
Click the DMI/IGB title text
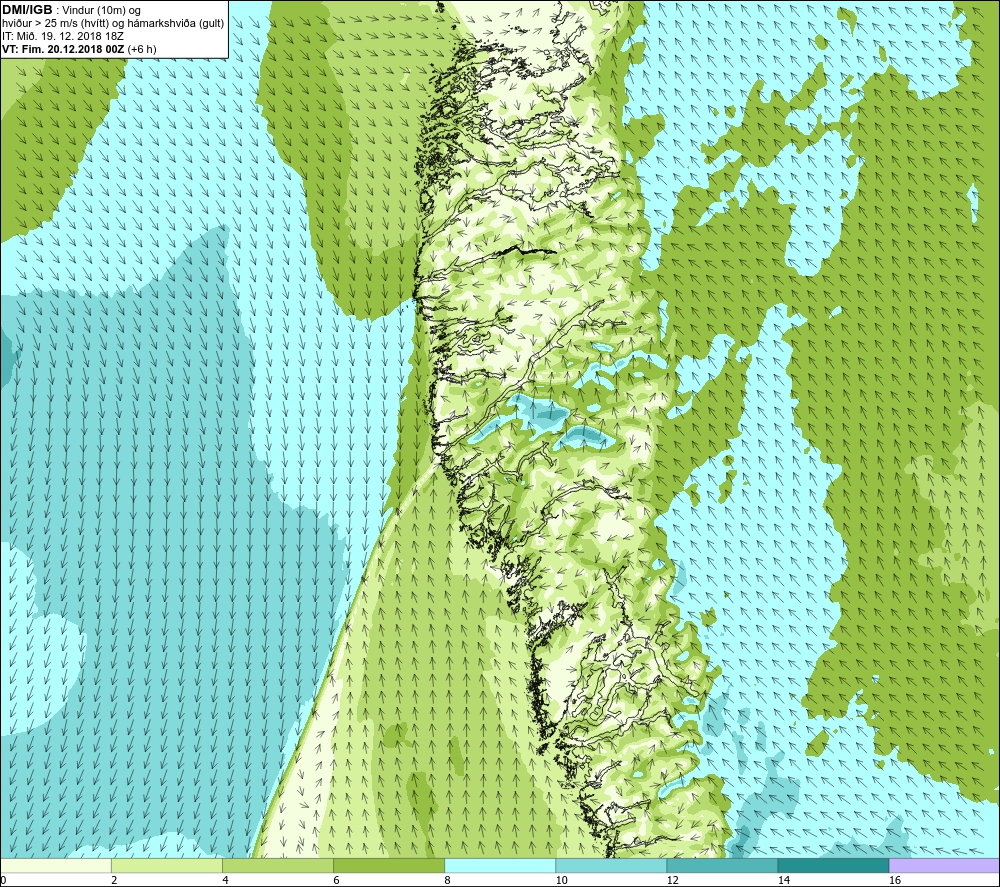[x=27, y=10]
